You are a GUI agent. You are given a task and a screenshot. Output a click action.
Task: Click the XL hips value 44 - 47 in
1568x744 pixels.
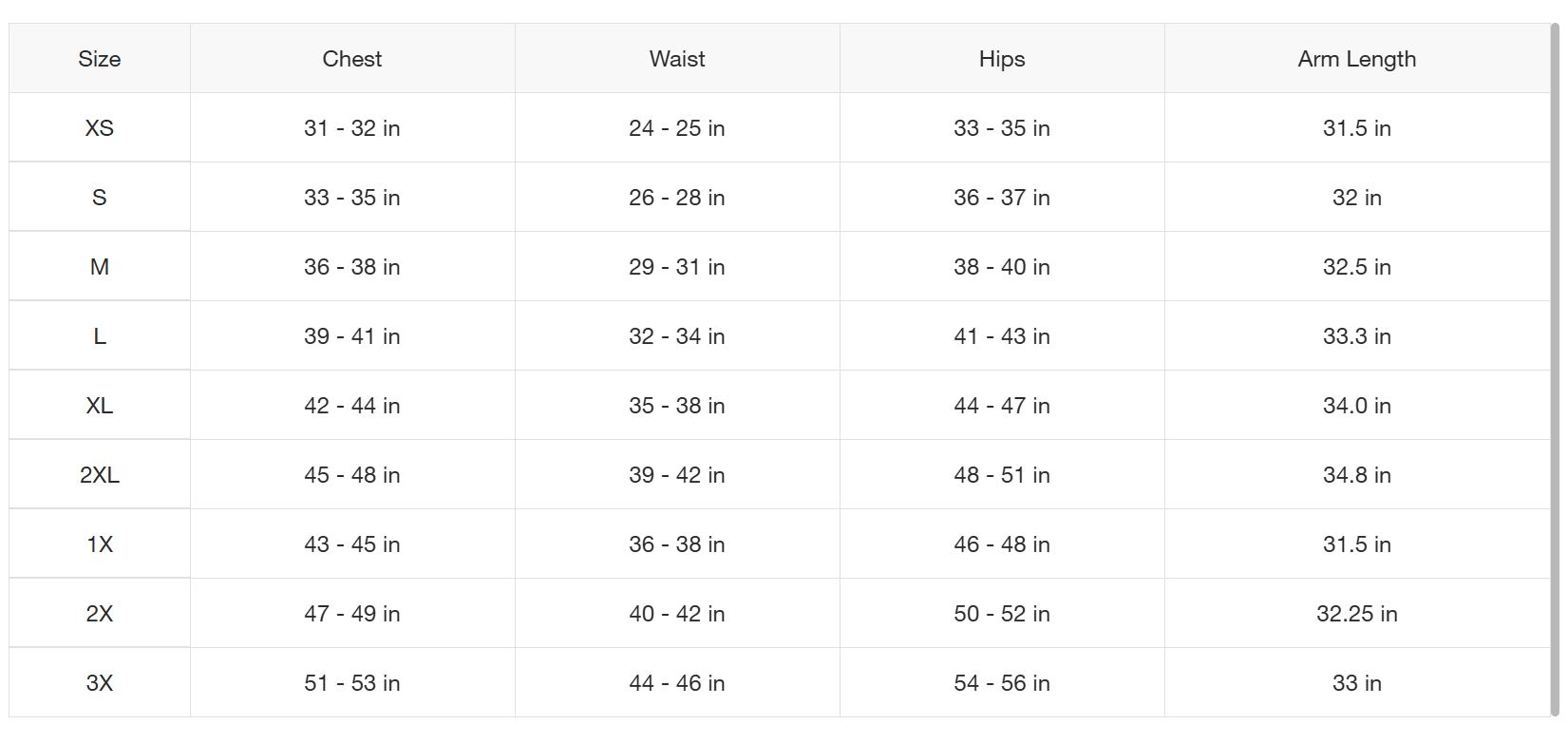[1002, 406]
